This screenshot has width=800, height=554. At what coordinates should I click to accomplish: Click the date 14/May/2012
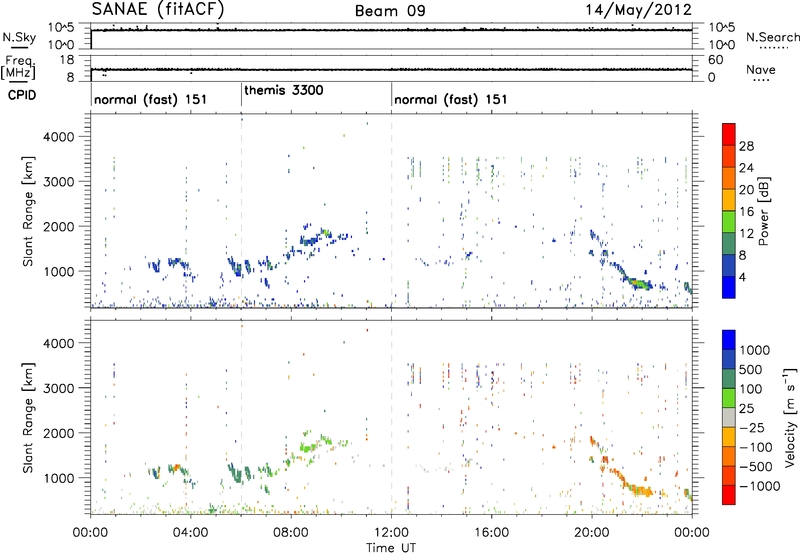pos(638,10)
